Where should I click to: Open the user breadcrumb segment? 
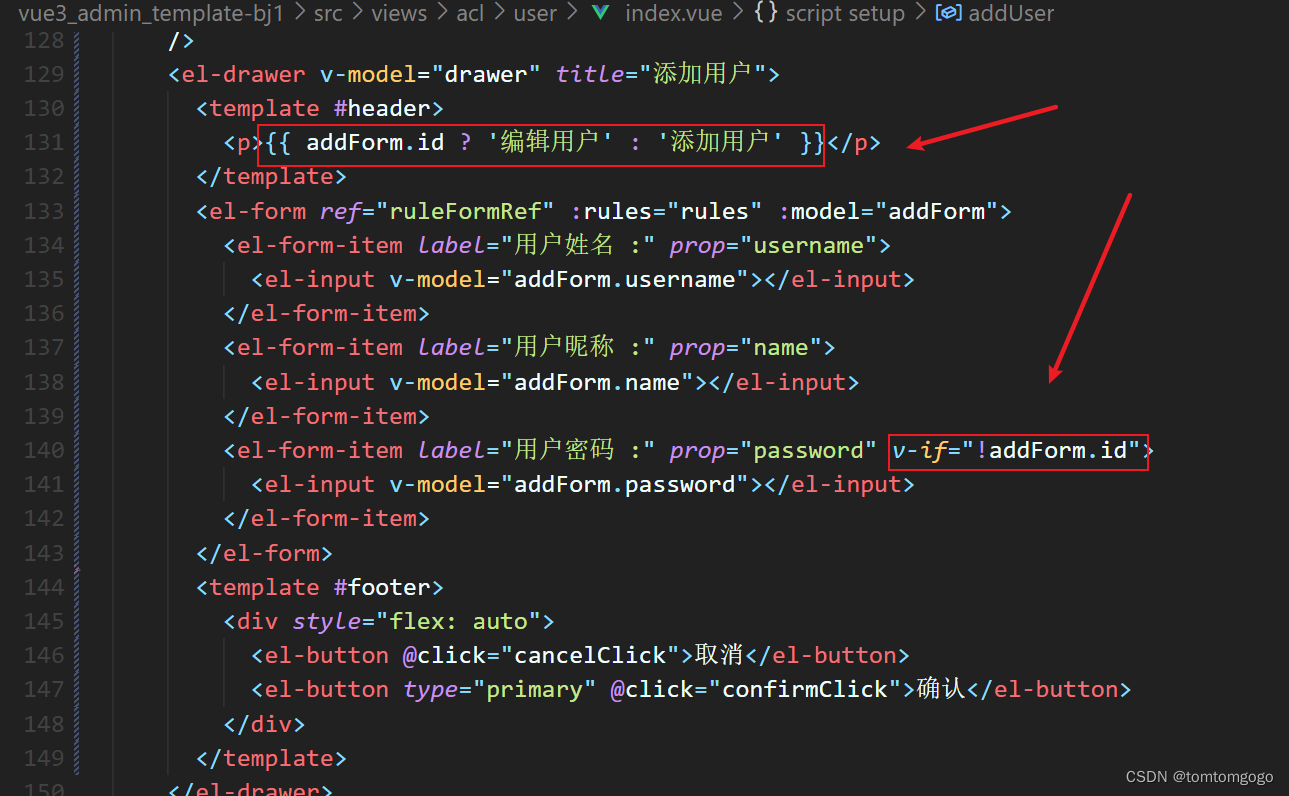(536, 13)
